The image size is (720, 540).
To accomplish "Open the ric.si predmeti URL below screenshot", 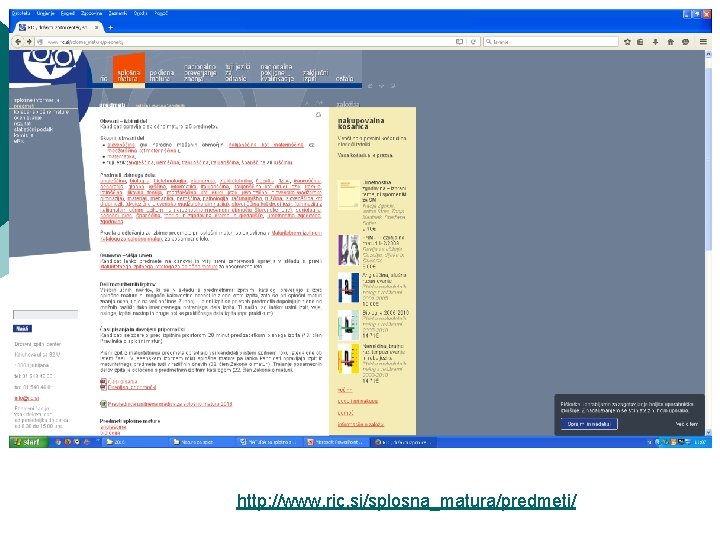I will coord(406,501).
